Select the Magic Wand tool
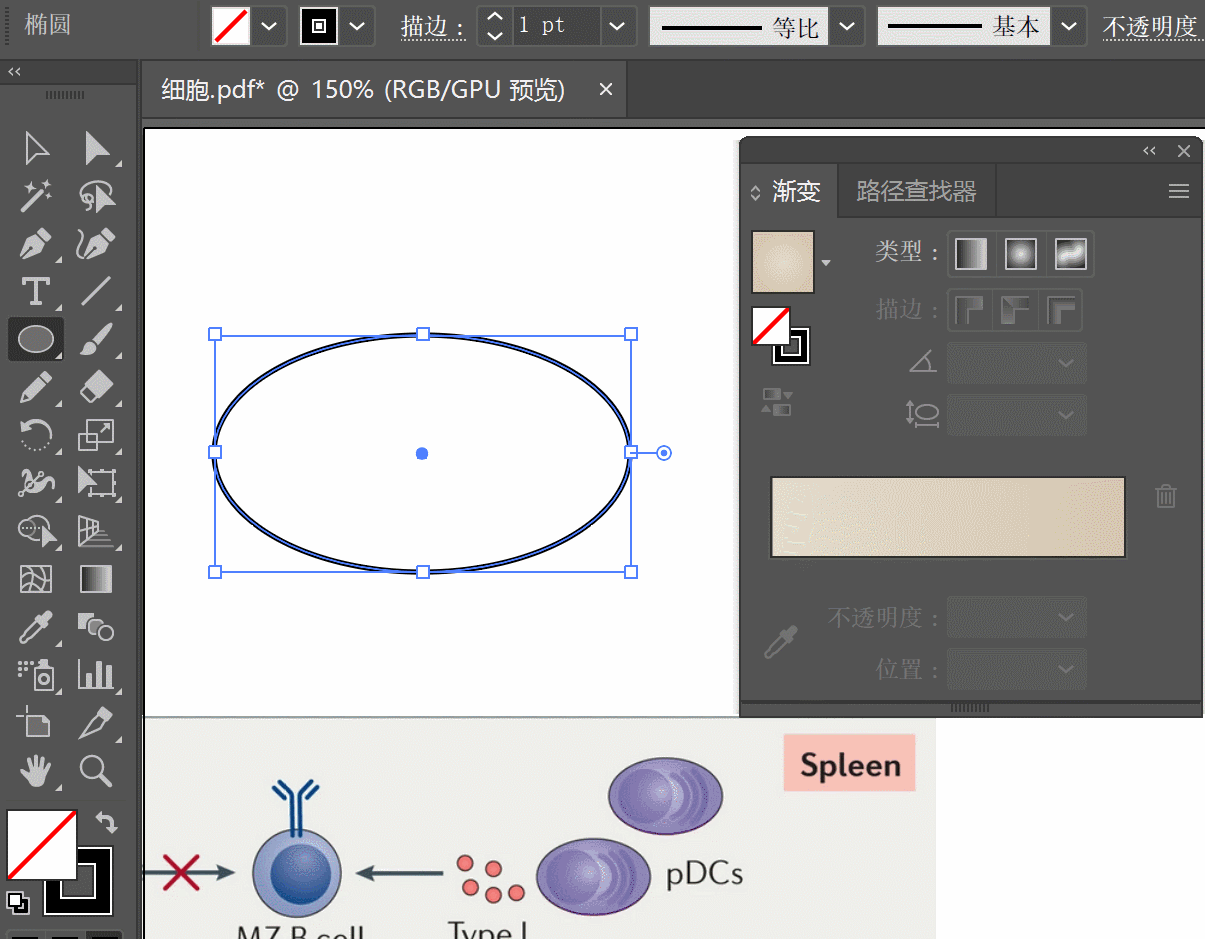The width and height of the screenshot is (1205, 939). (x=37, y=197)
